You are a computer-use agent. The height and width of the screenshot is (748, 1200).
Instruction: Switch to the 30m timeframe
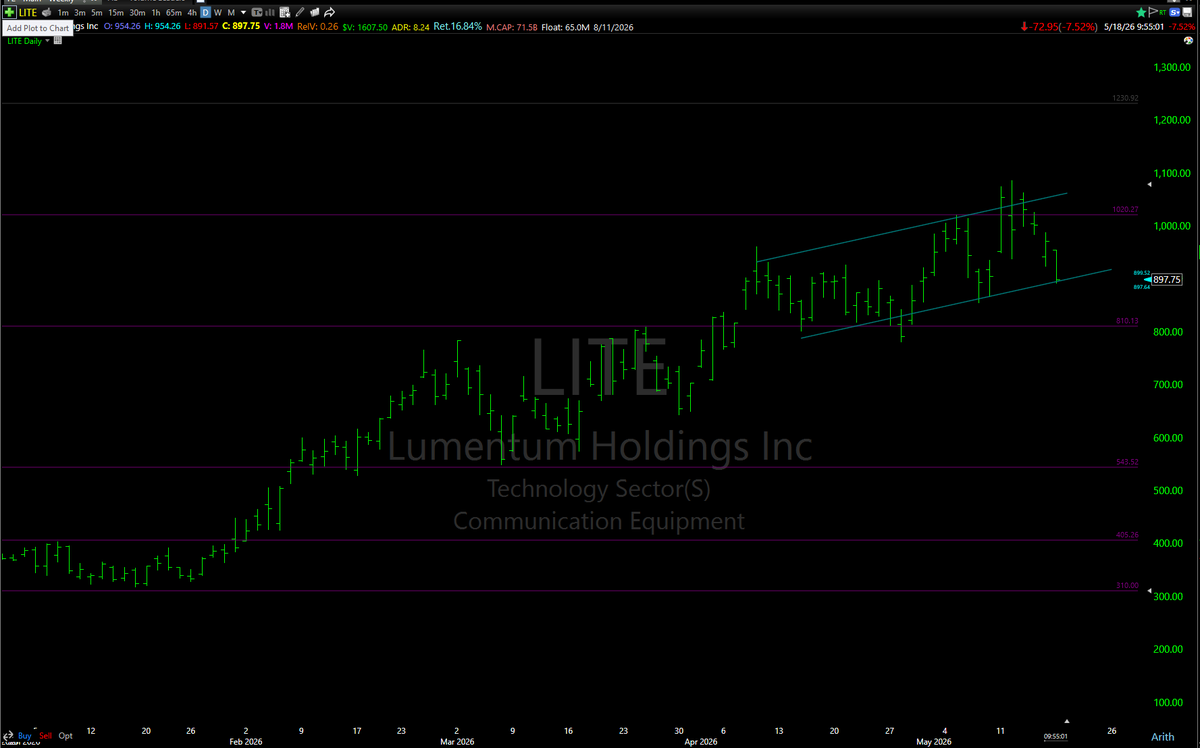pyautogui.click(x=138, y=13)
